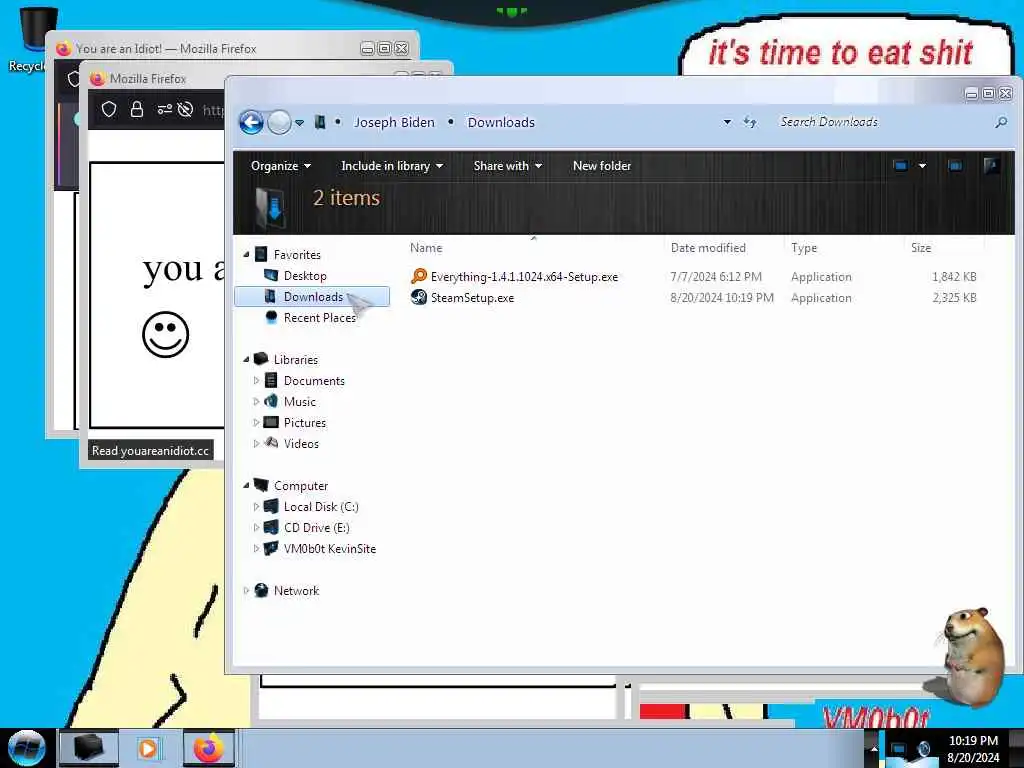This screenshot has width=1024, height=768.
Task: Click the help icon in Explorer toolbar
Action: click(x=991, y=166)
